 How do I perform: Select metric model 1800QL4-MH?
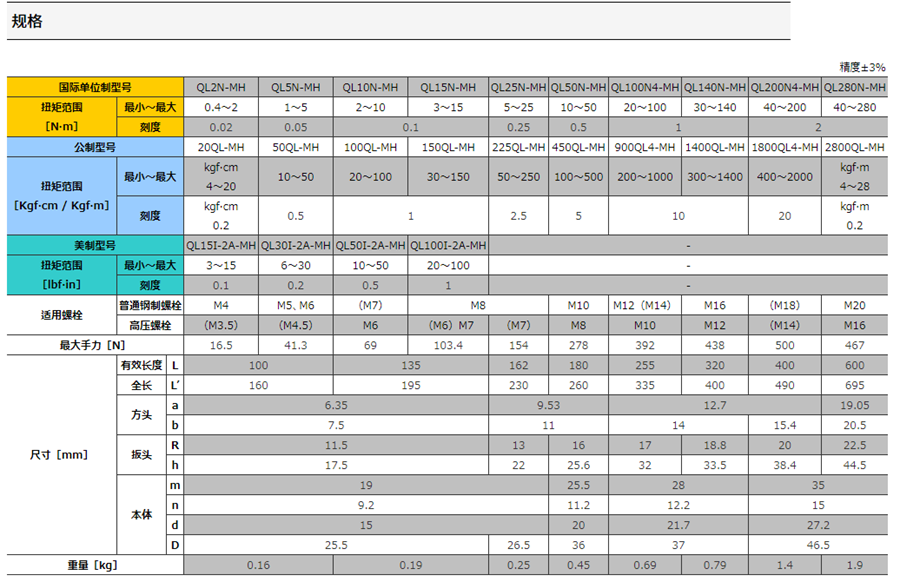pyautogui.click(x=785, y=147)
